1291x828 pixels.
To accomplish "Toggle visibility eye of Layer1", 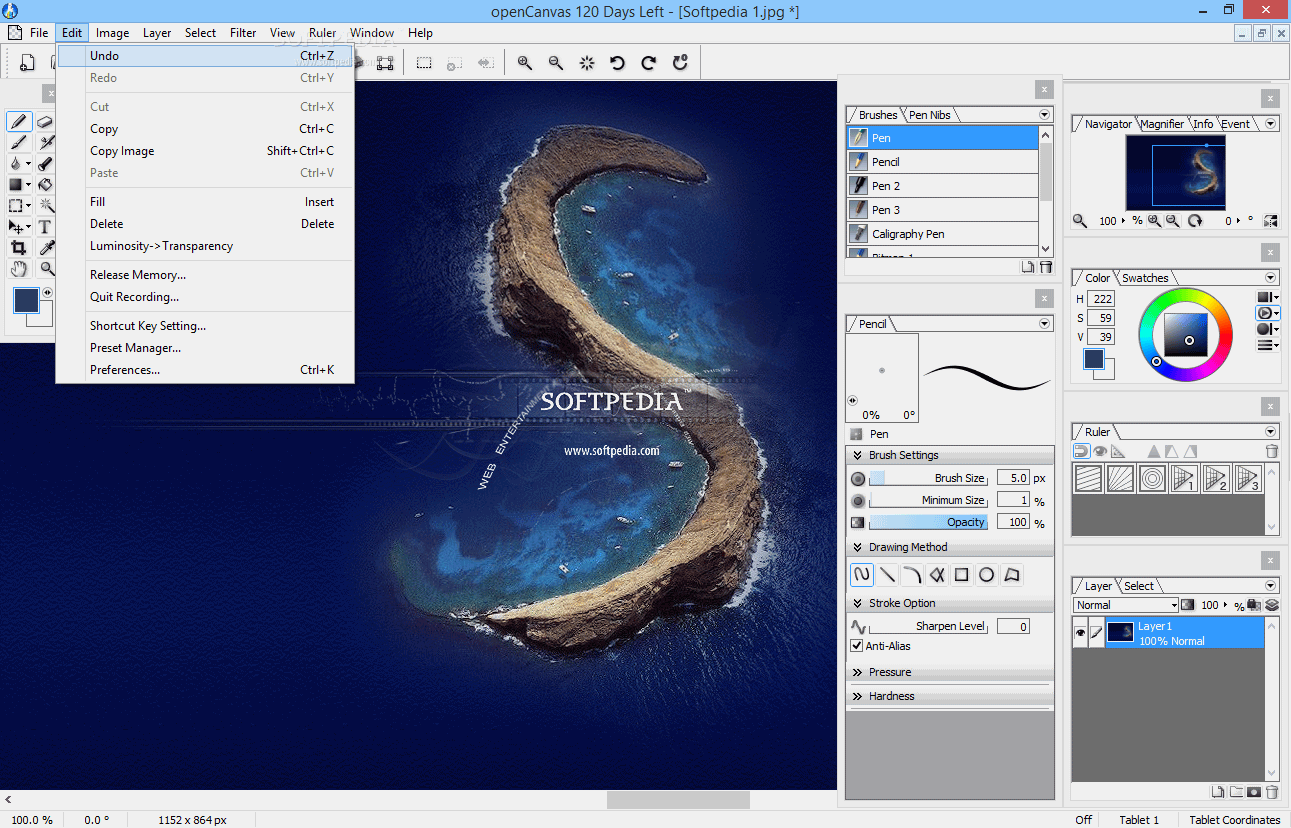I will click(1080, 633).
